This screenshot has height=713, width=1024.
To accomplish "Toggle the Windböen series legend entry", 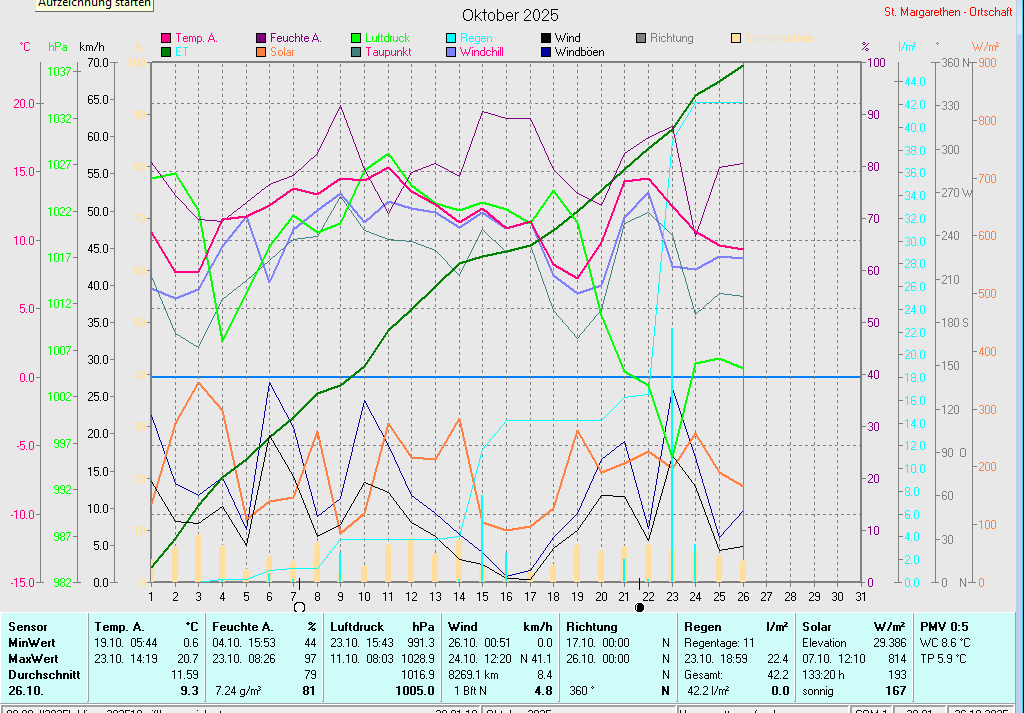I will point(579,52).
